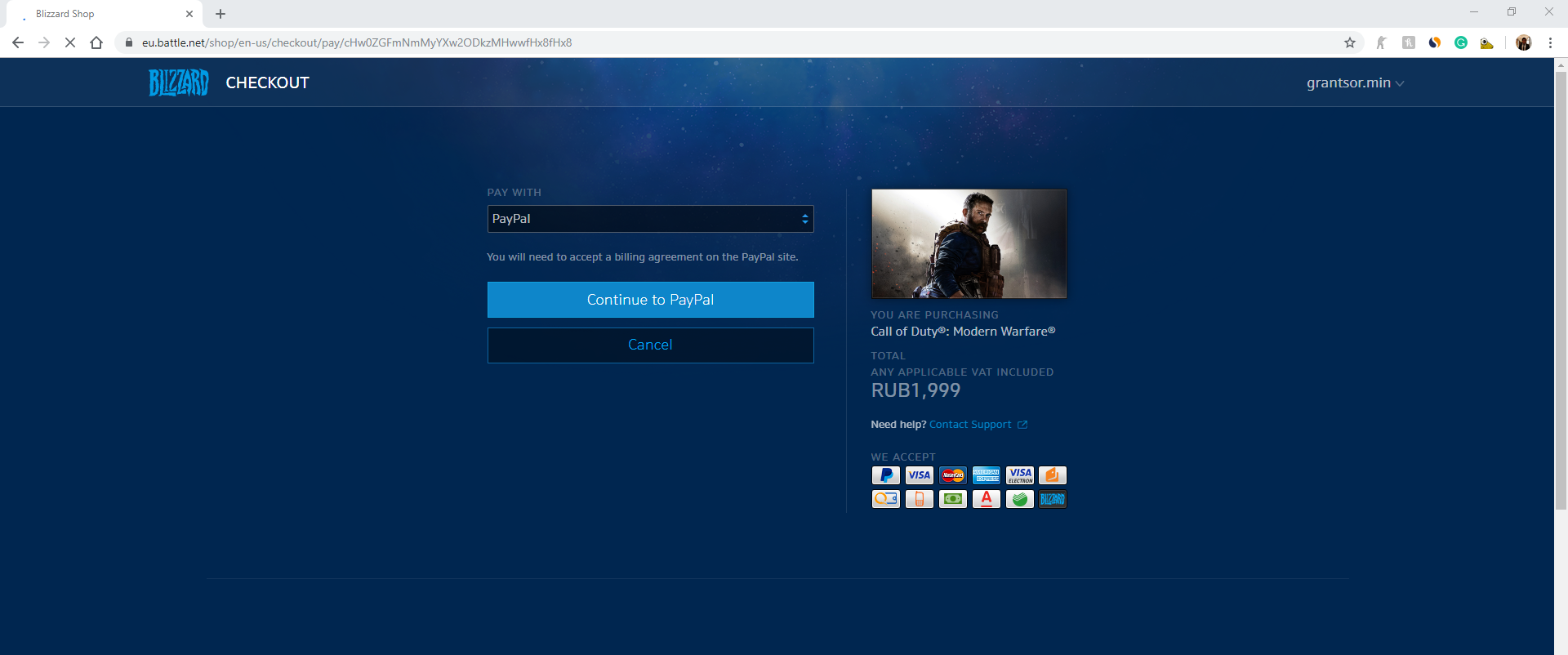Click the Blizzard Balance payment icon
1568x655 pixels.
[x=1053, y=499]
